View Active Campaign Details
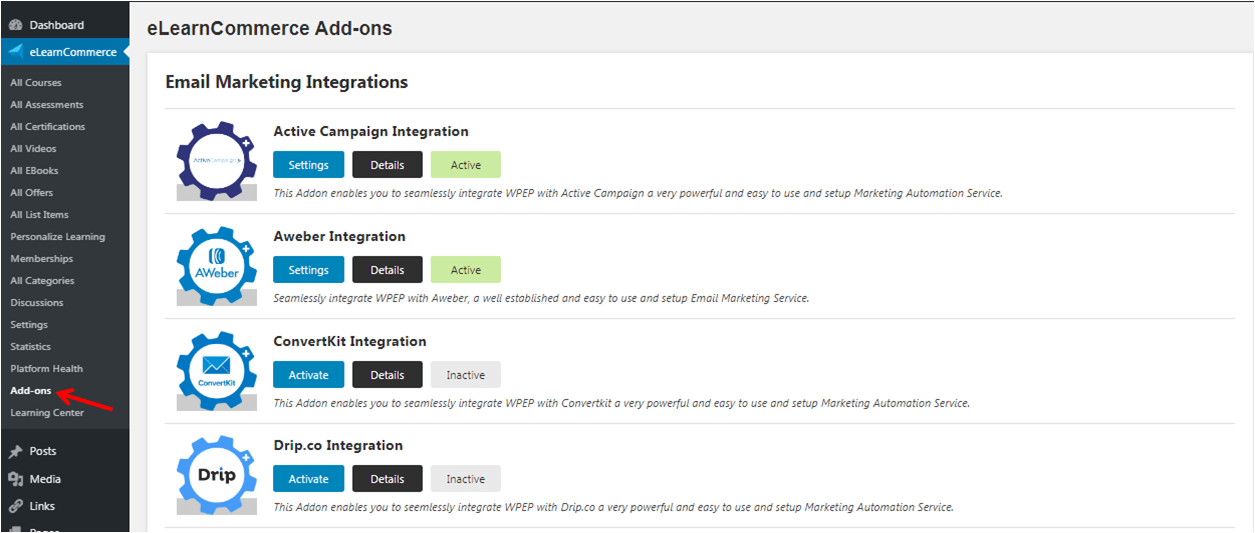The image size is (1255, 533). tap(387, 165)
